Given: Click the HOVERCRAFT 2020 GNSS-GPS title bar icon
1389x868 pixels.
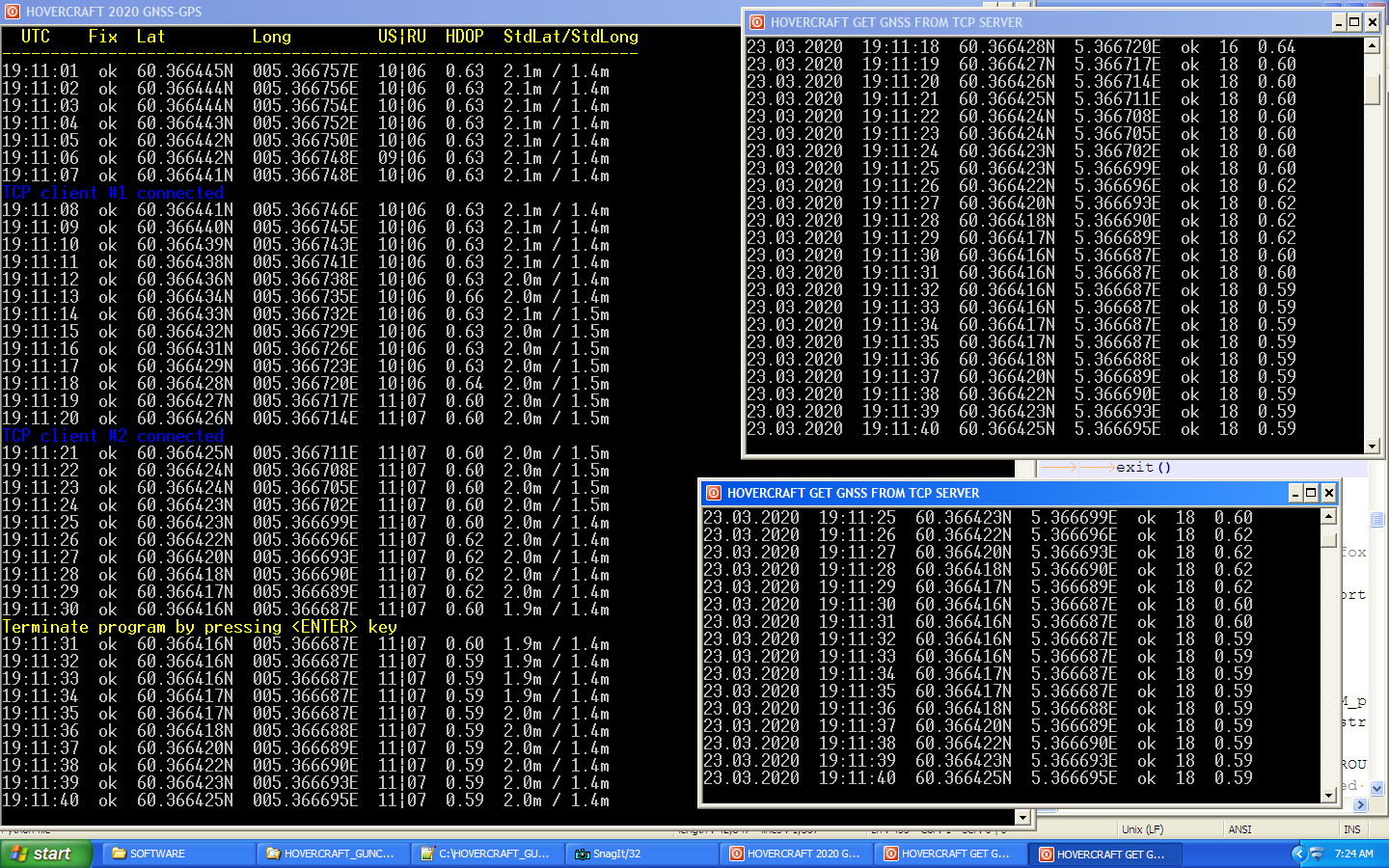Looking at the screenshot, I should (13, 12).
